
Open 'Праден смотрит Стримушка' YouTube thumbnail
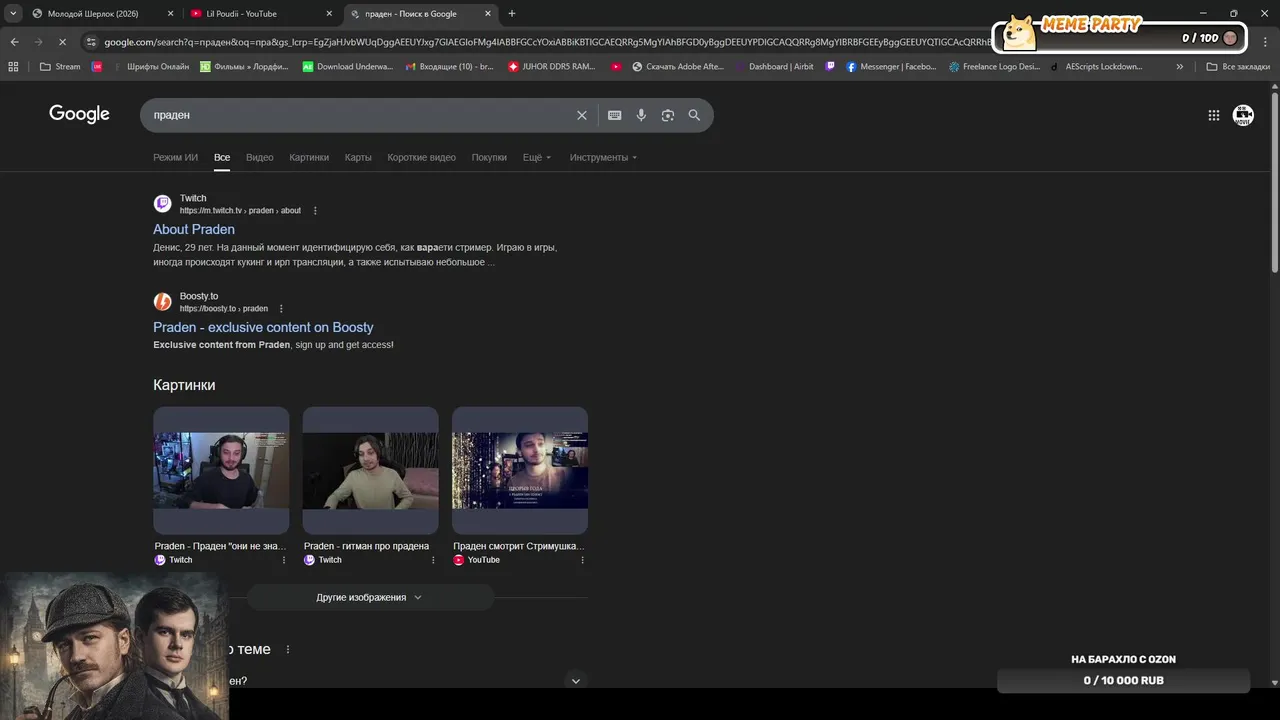[x=520, y=470]
